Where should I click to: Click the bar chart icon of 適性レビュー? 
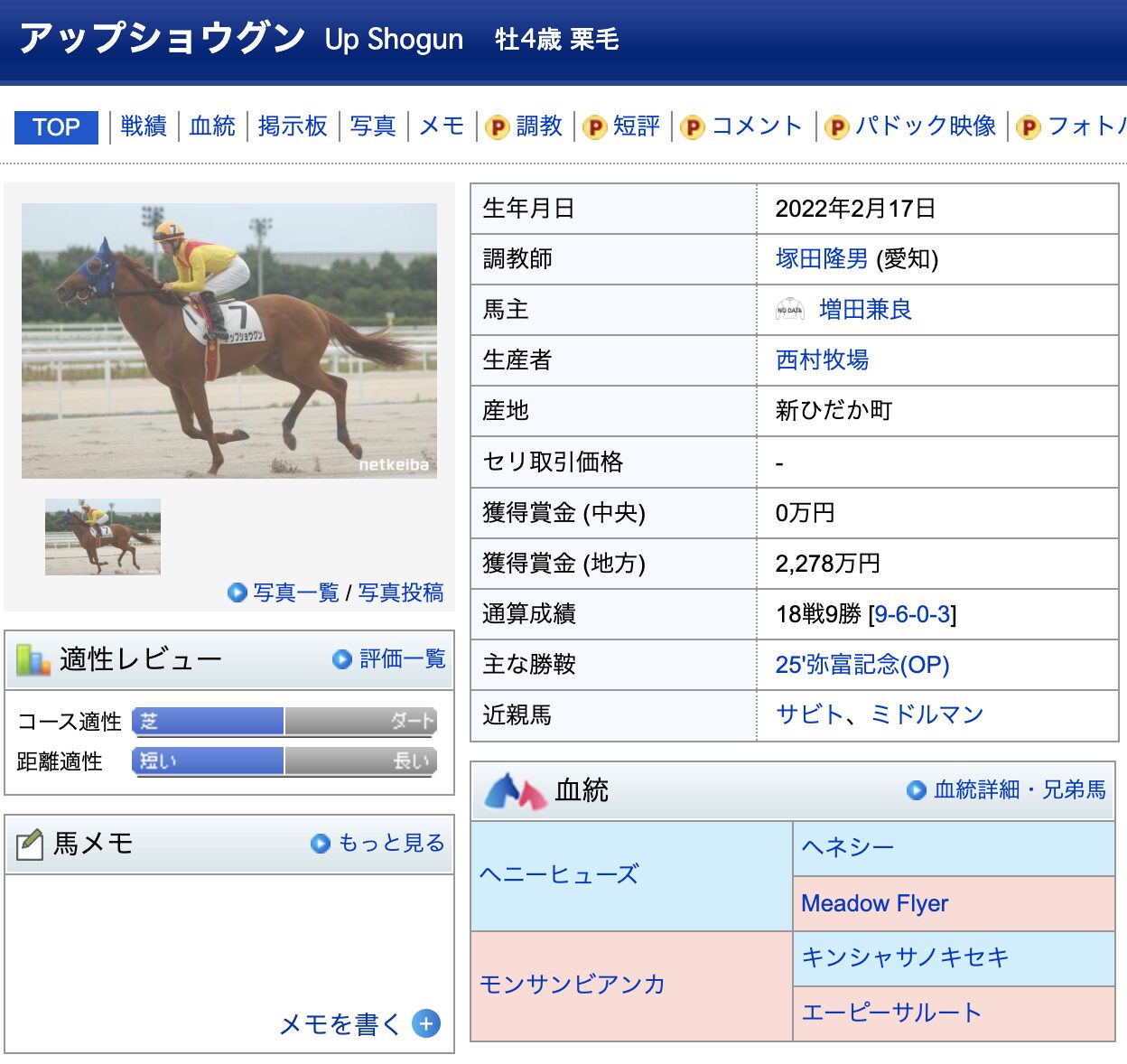[x=33, y=660]
